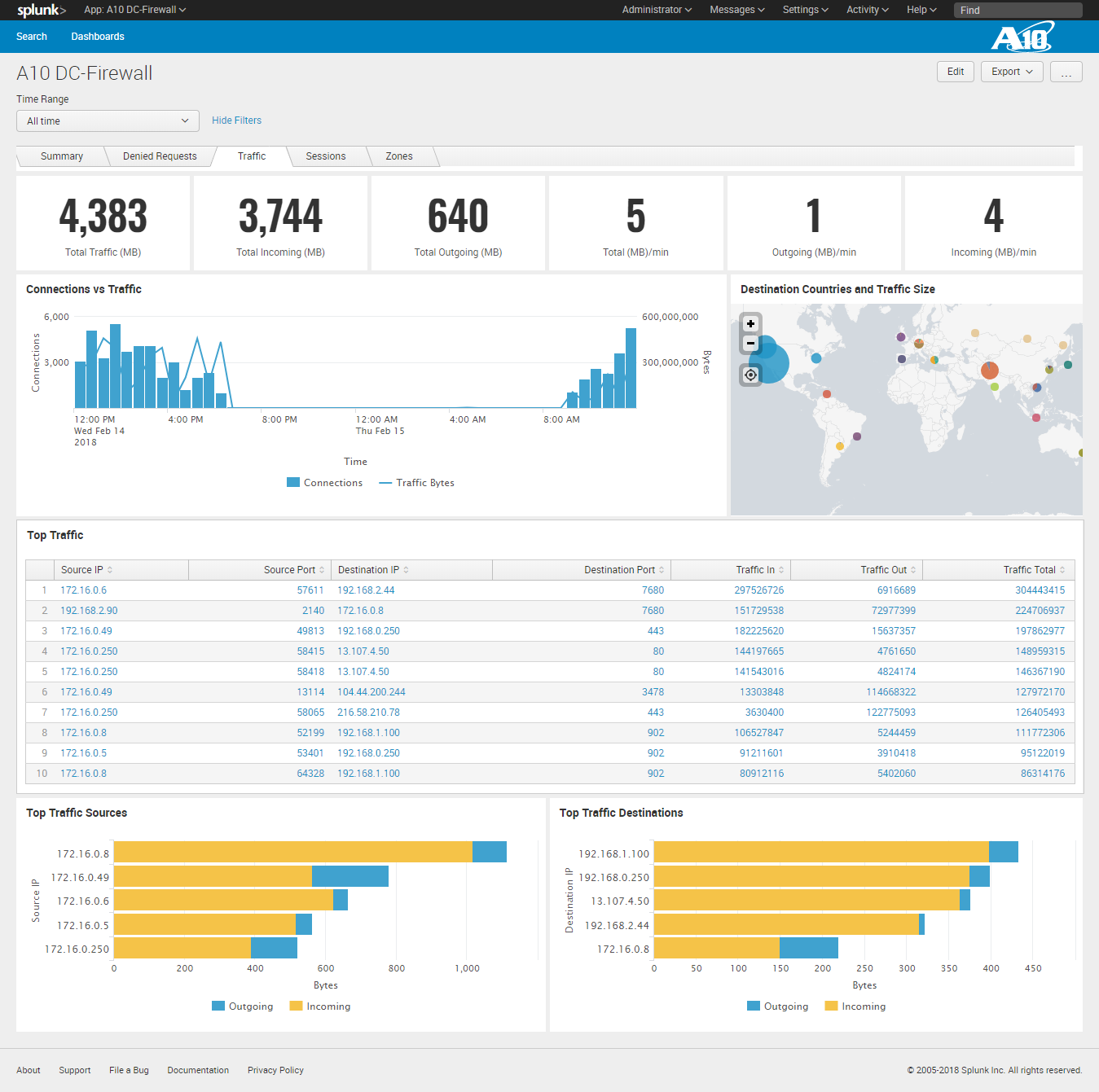Zoom out on the map
The image size is (1099, 1092).
click(x=750, y=343)
